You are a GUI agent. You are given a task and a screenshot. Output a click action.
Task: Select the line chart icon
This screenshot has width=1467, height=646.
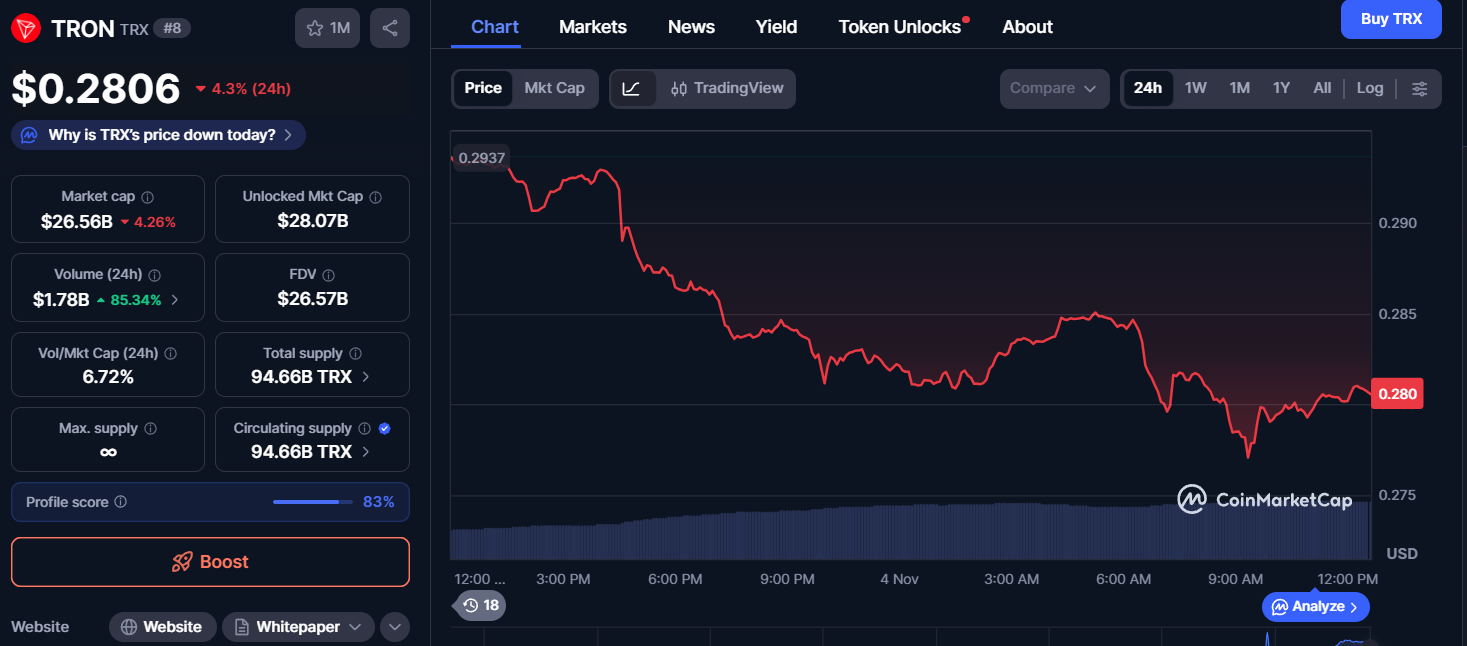pos(631,88)
